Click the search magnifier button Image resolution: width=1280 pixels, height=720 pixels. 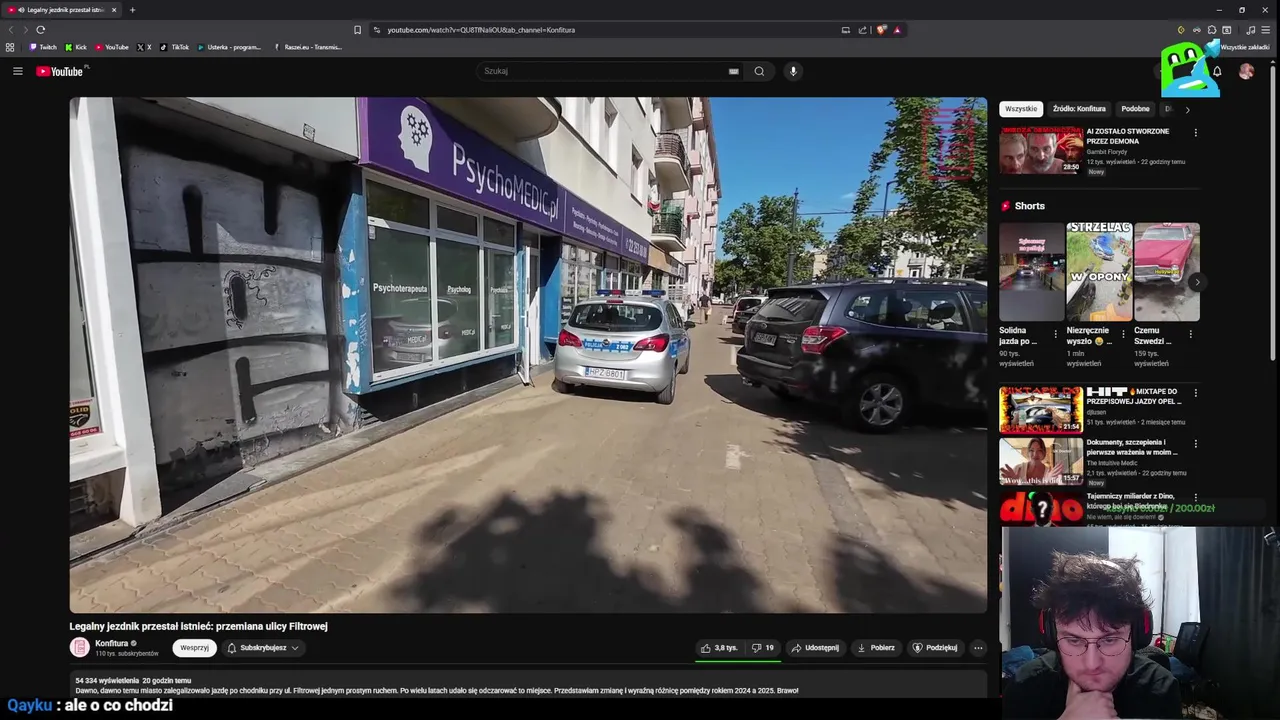click(x=759, y=71)
